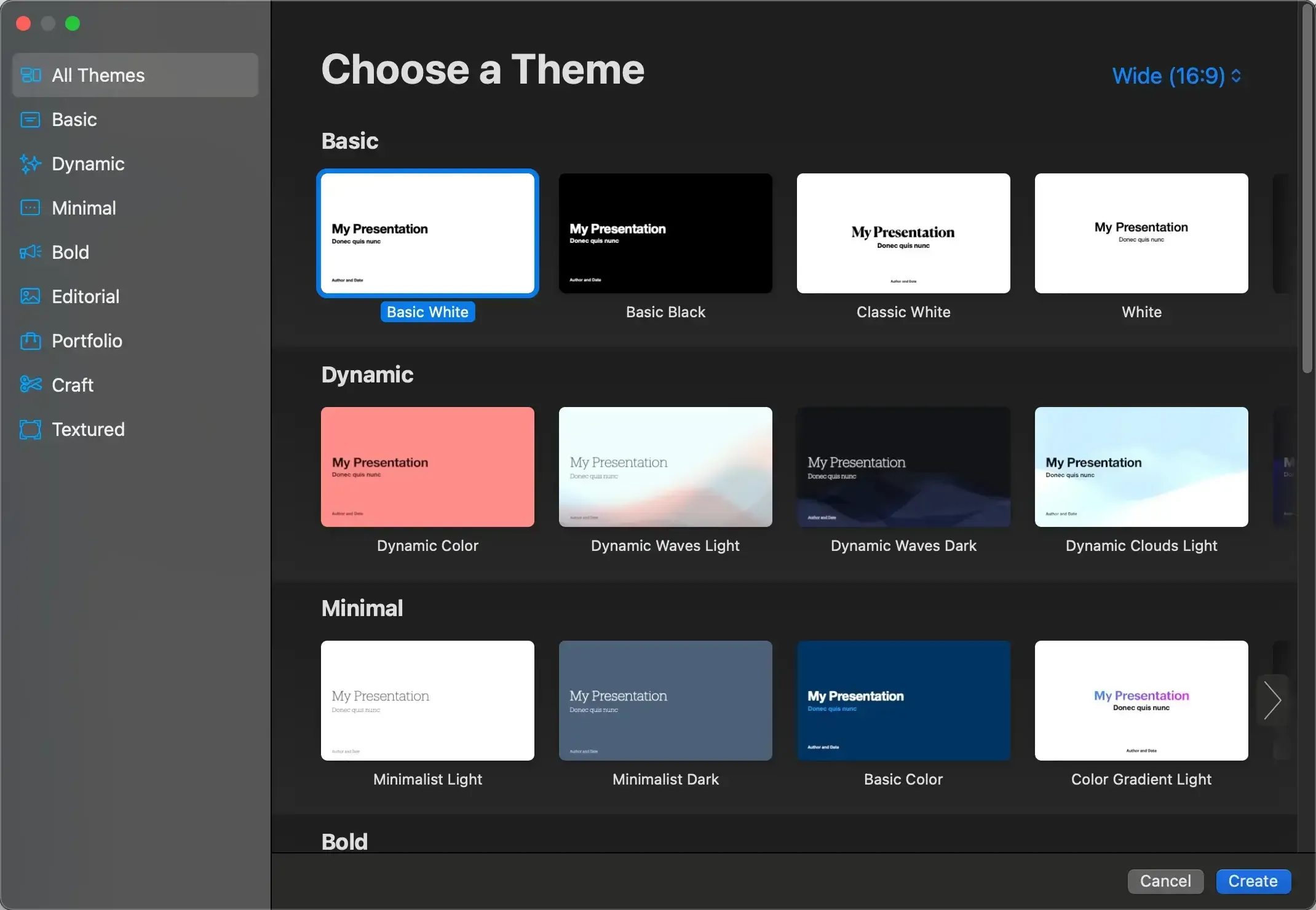Click the vertical scrollbar of theme list
This screenshot has height=910, width=1316.
[x=1307, y=189]
